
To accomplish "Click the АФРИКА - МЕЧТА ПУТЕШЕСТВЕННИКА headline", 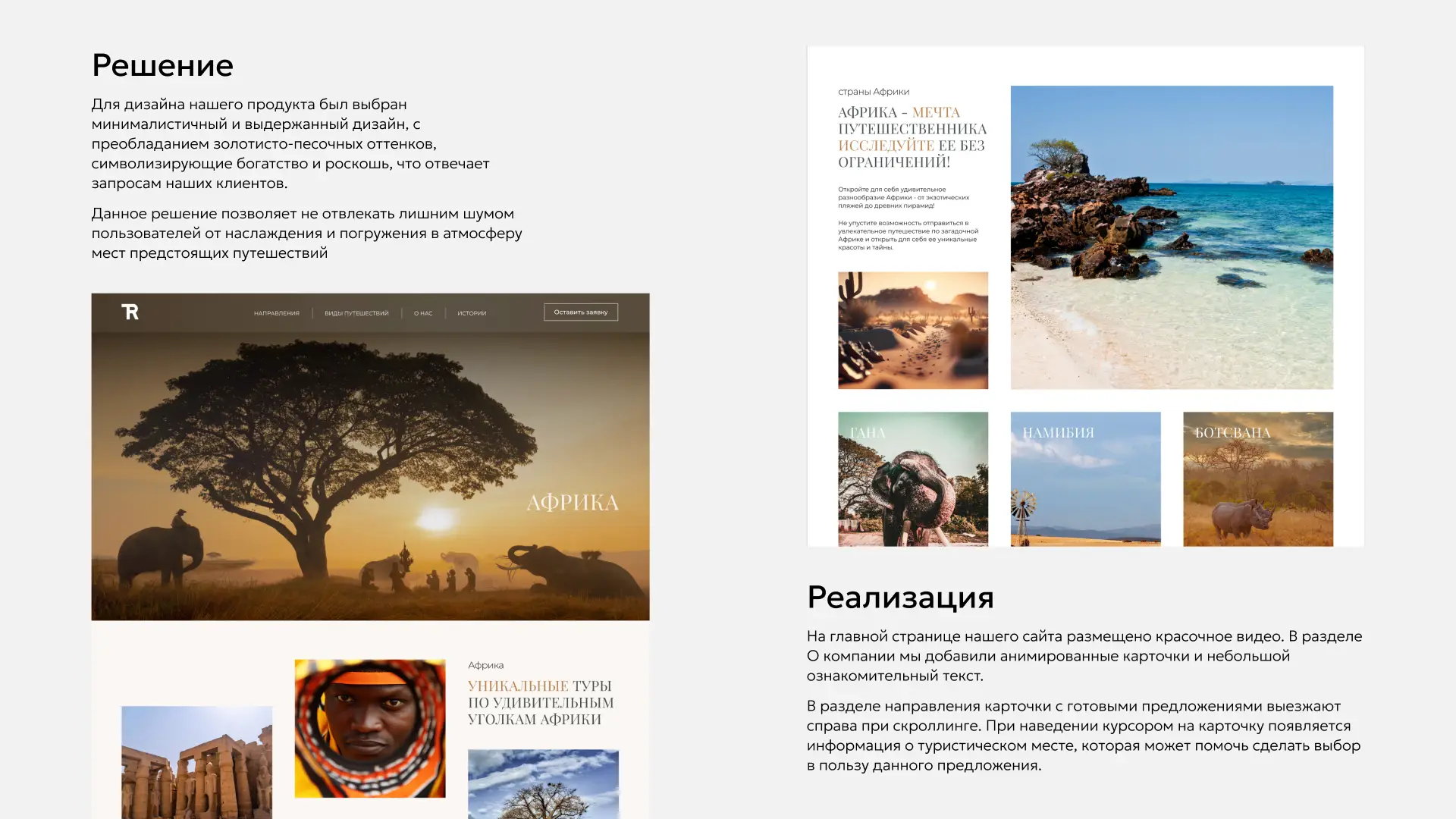I will tap(912, 137).
